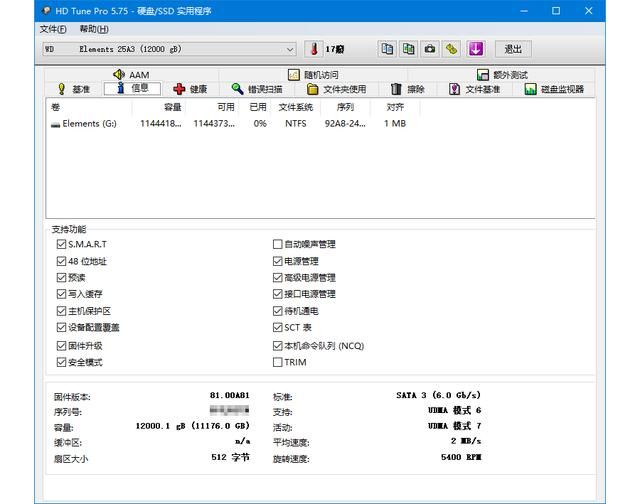Click the benchmark lightbulb icon
Screen dimensions: 640x504
click(62, 89)
